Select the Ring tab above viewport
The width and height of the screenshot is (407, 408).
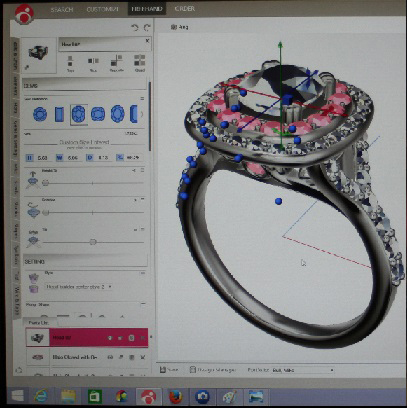pos(180,27)
